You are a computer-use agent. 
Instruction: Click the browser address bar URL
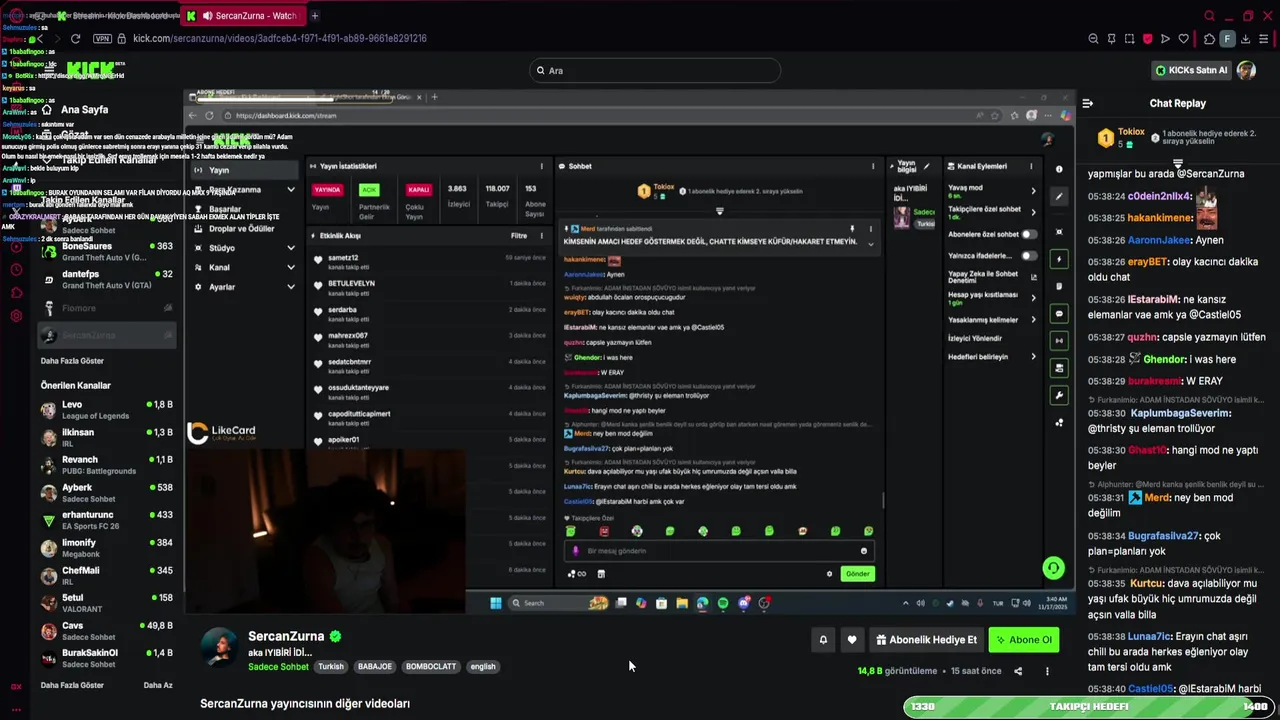click(280, 38)
